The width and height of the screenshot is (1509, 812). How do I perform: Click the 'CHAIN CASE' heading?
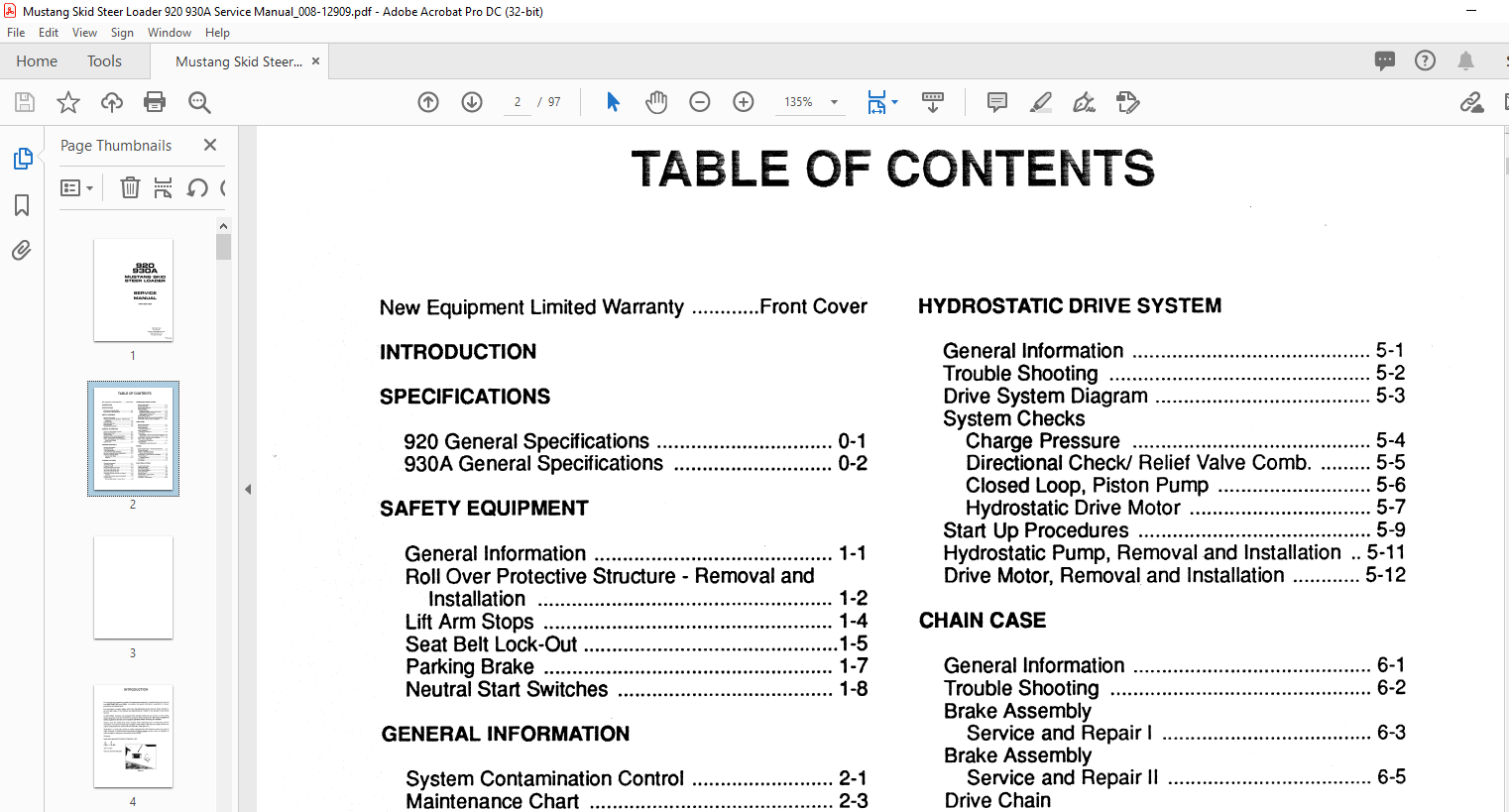click(983, 621)
